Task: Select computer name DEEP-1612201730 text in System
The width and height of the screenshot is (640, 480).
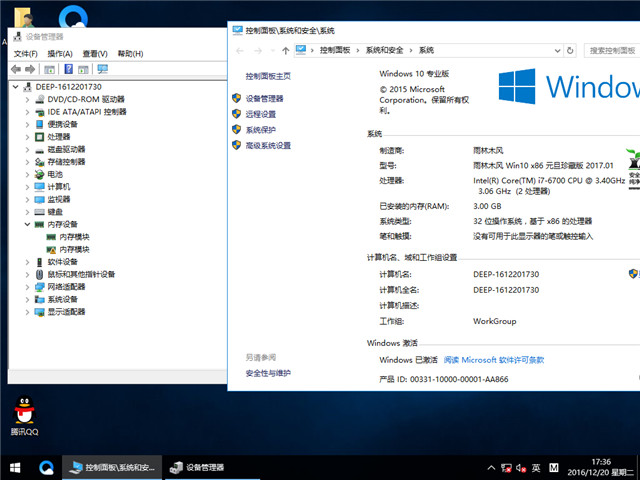Action: (x=506, y=274)
